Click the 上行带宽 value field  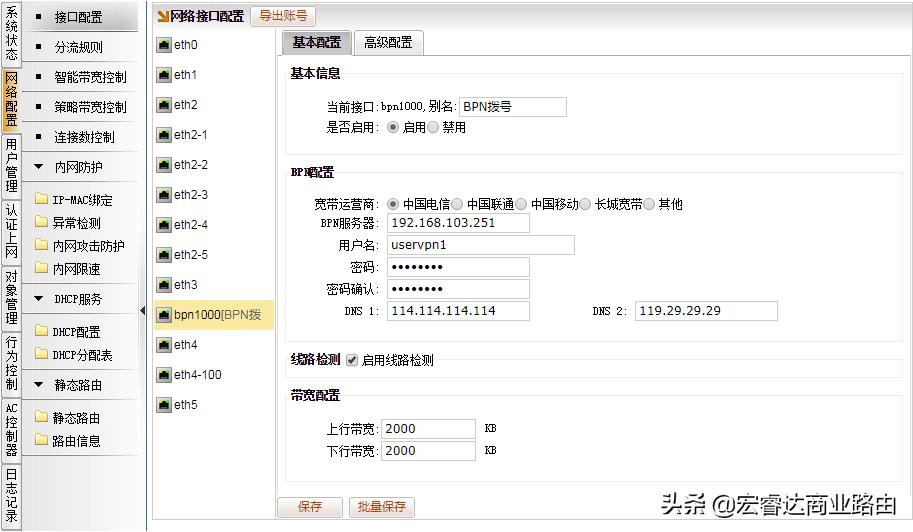tap(429, 429)
